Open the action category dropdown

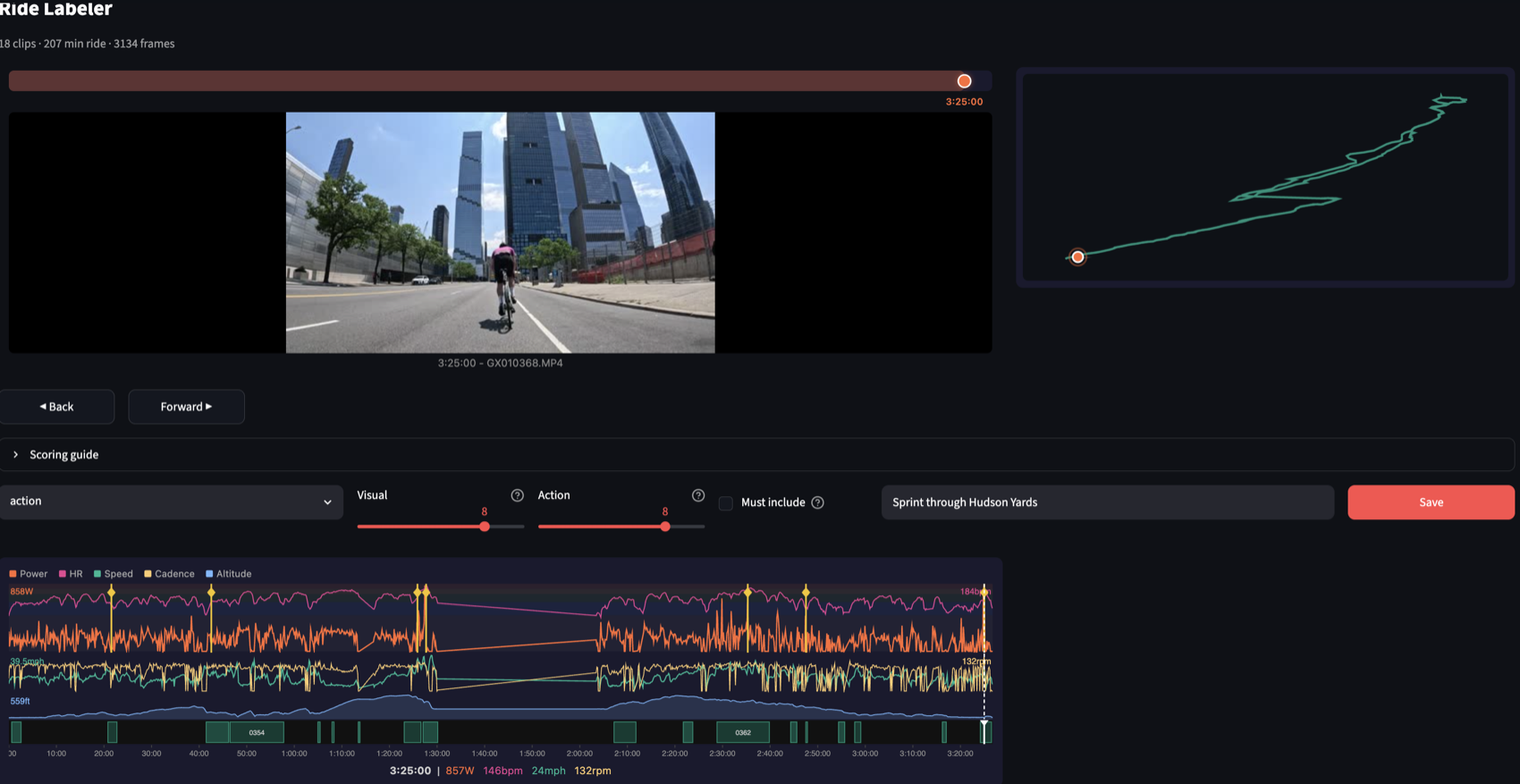(x=171, y=502)
